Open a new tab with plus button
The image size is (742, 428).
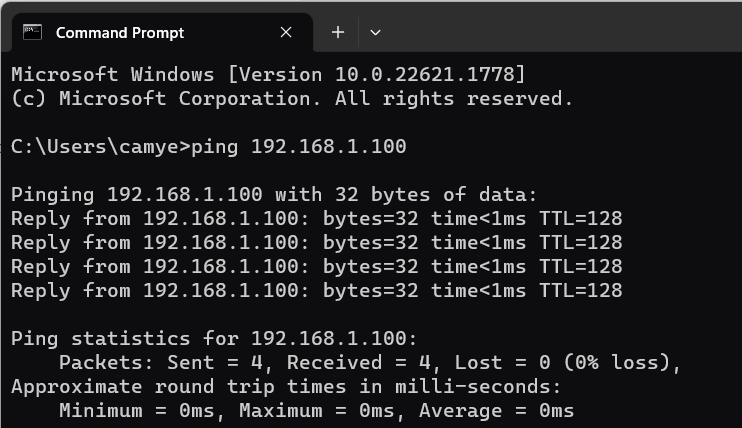[x=338, y=32]
